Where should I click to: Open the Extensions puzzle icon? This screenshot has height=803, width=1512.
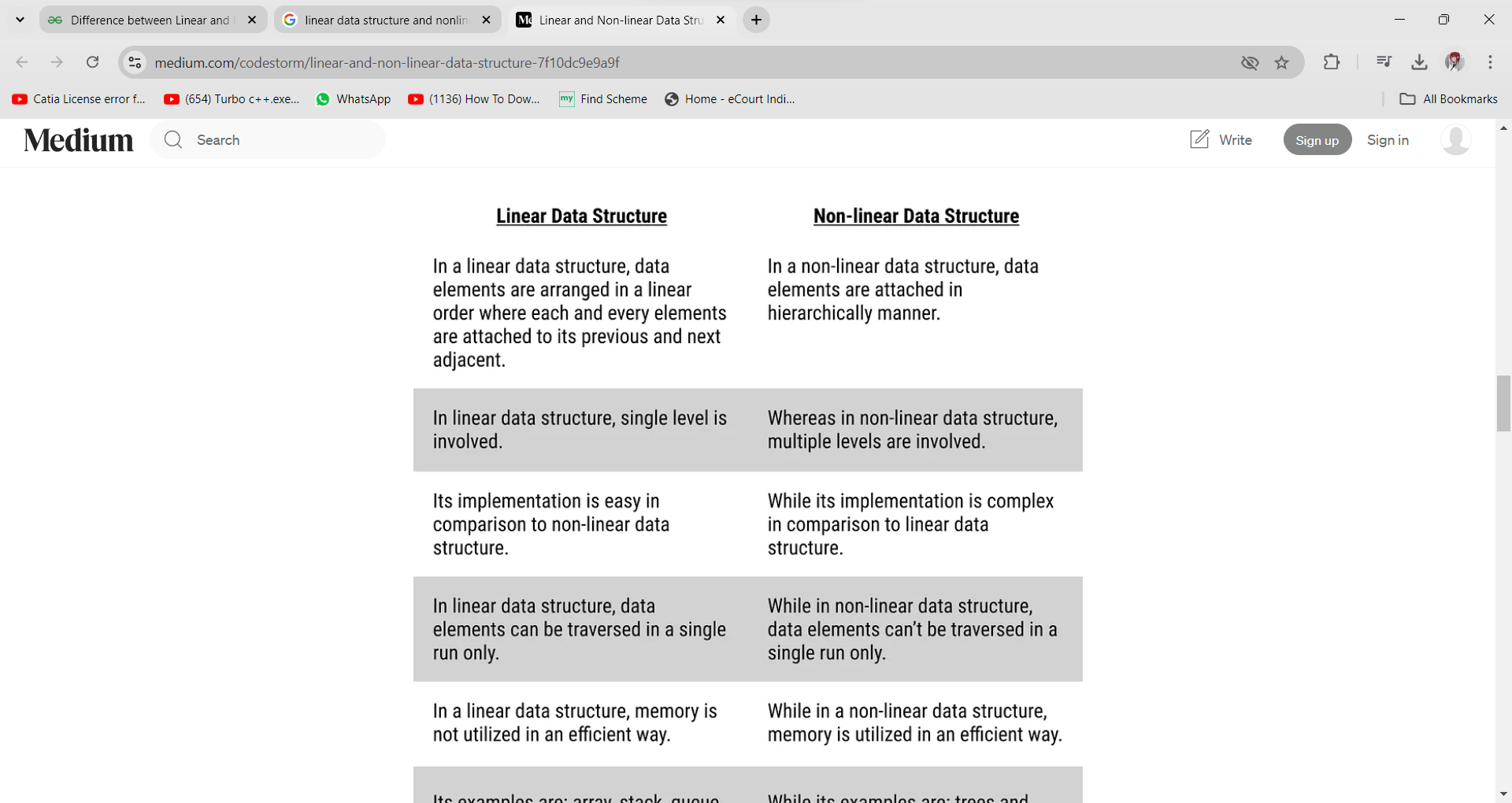(x=1332, y=62)
